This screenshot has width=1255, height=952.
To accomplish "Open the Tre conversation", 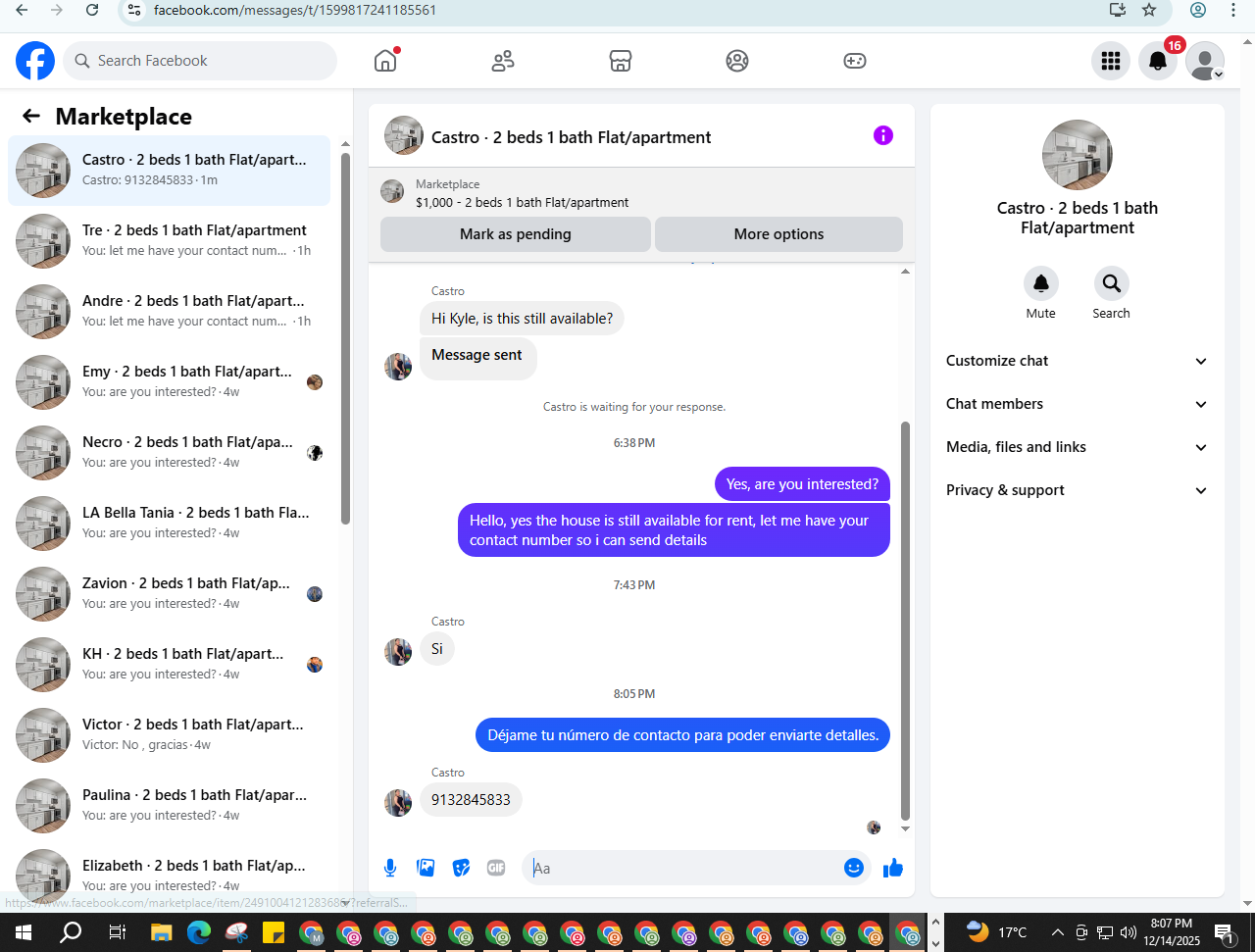I will [x=170, y=241].
